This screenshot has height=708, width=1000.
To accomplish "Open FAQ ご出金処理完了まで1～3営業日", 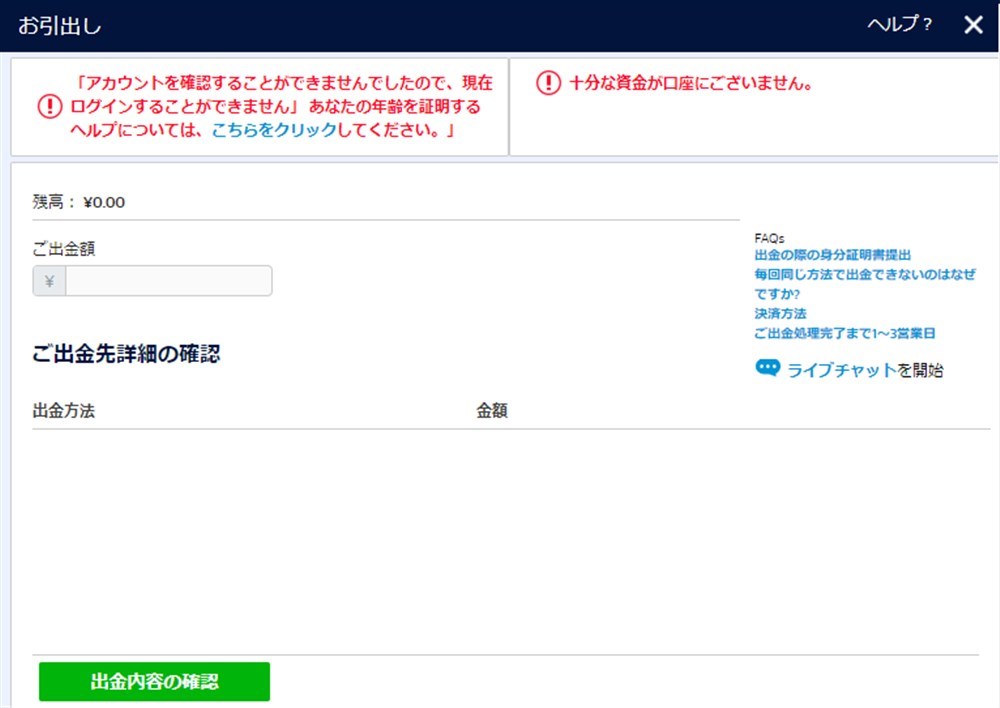I will pos(844,333).
